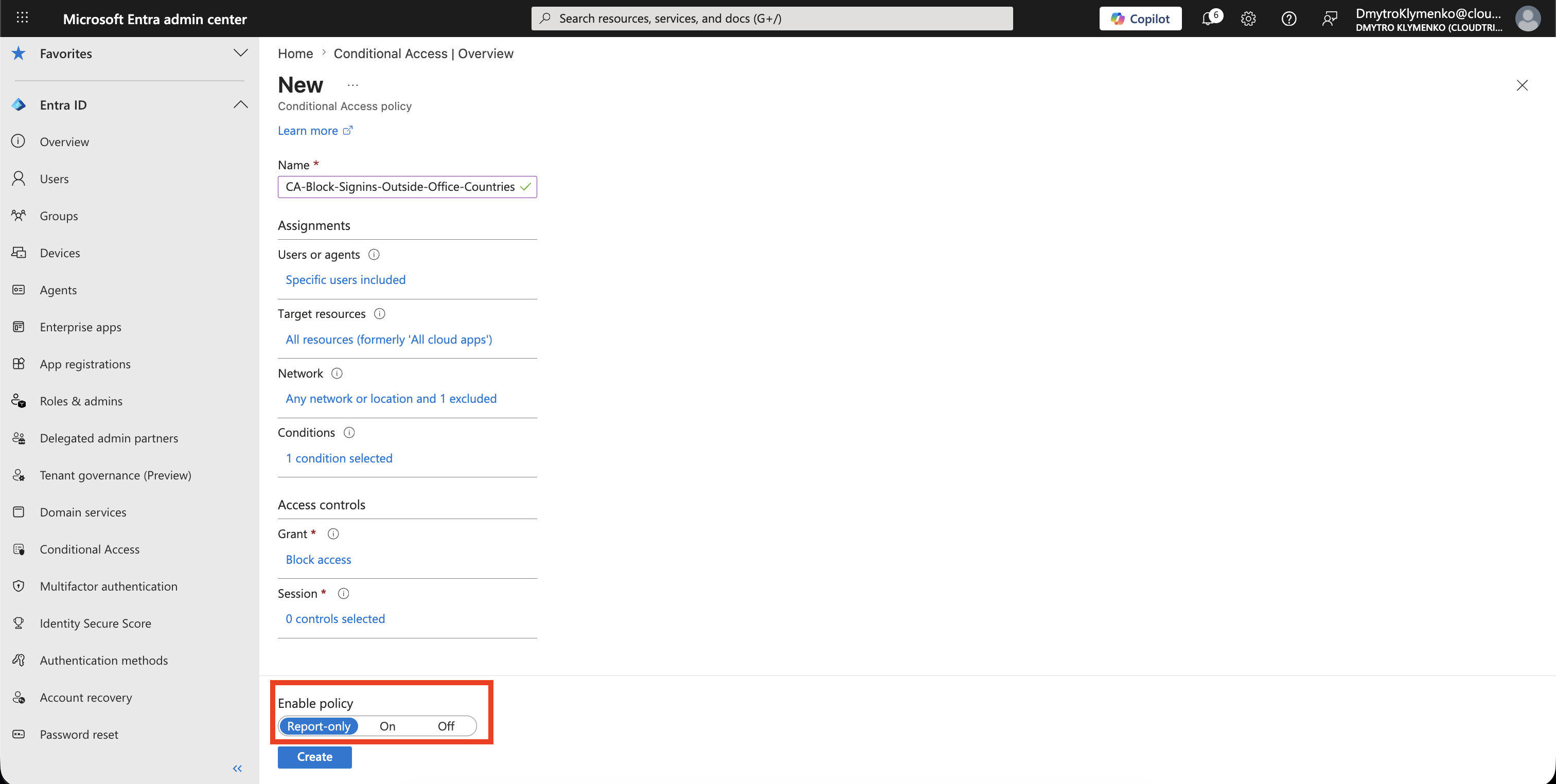This screenshot has height=784, width=1556.
Task: Open the help question mark icon
Action: click(1288, 19)
